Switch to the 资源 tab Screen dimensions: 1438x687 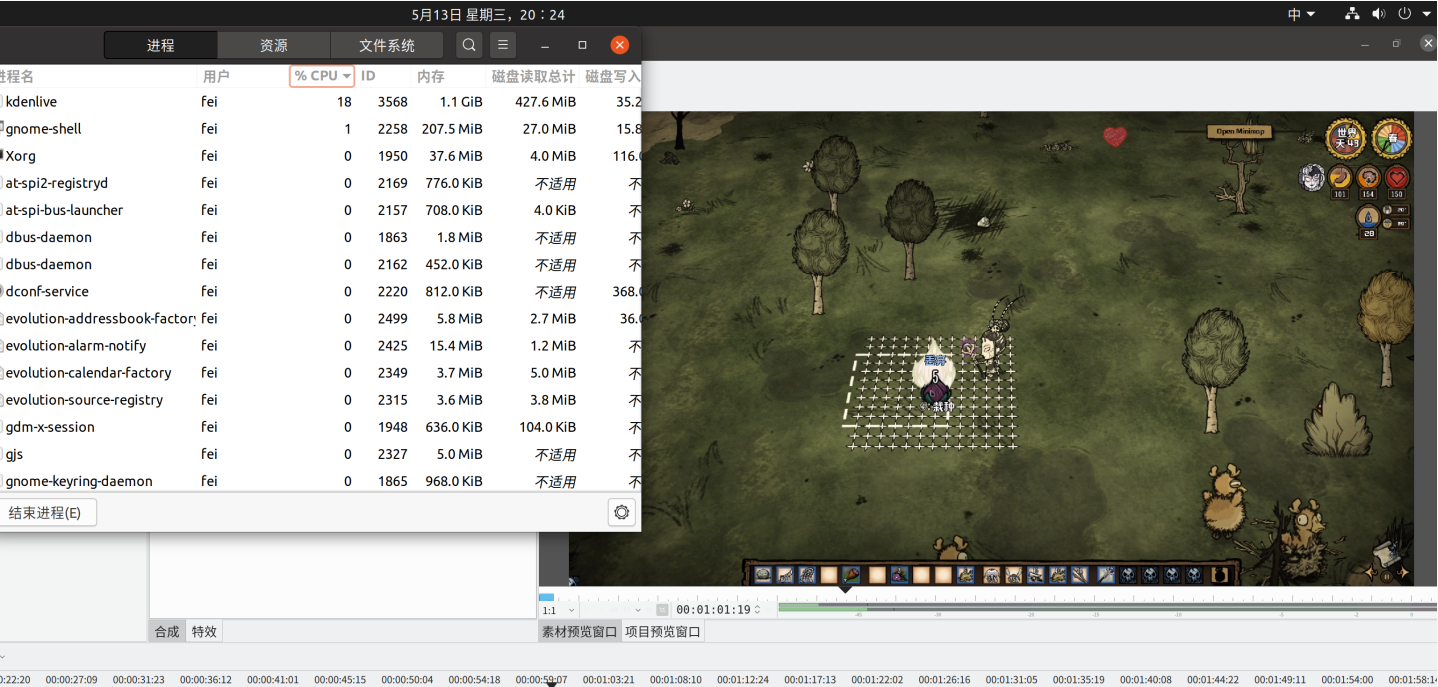tap(274, 45)
